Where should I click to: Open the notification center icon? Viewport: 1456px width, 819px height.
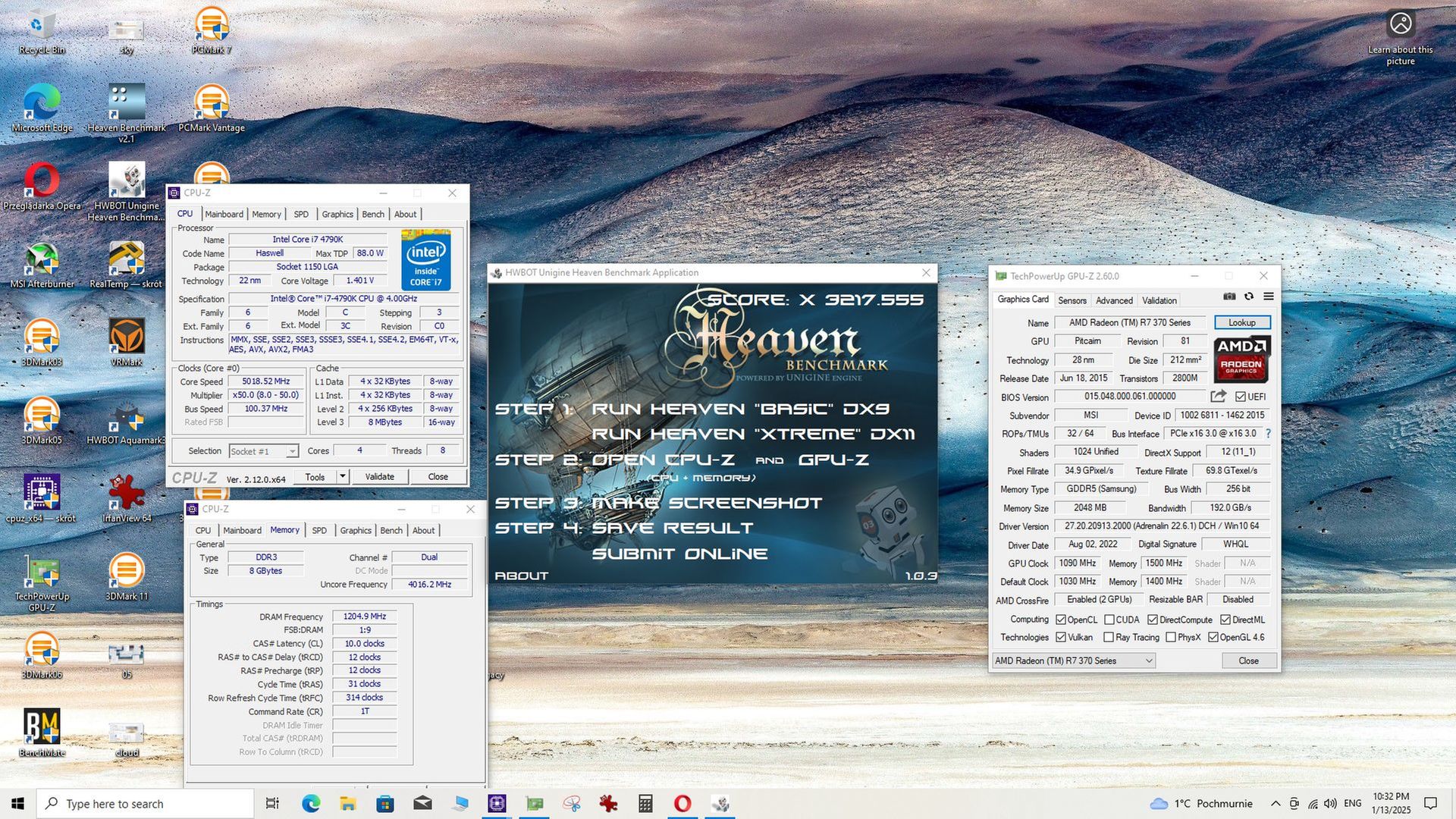click(x=1430, y=803)
